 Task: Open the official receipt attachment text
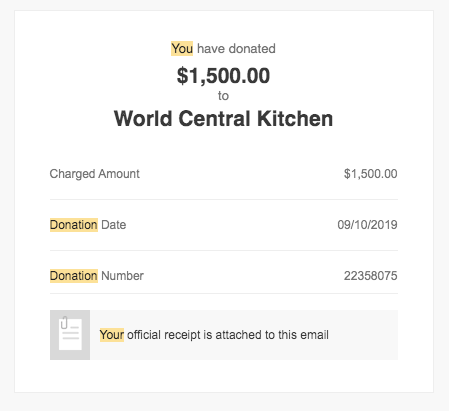point(214,335)
